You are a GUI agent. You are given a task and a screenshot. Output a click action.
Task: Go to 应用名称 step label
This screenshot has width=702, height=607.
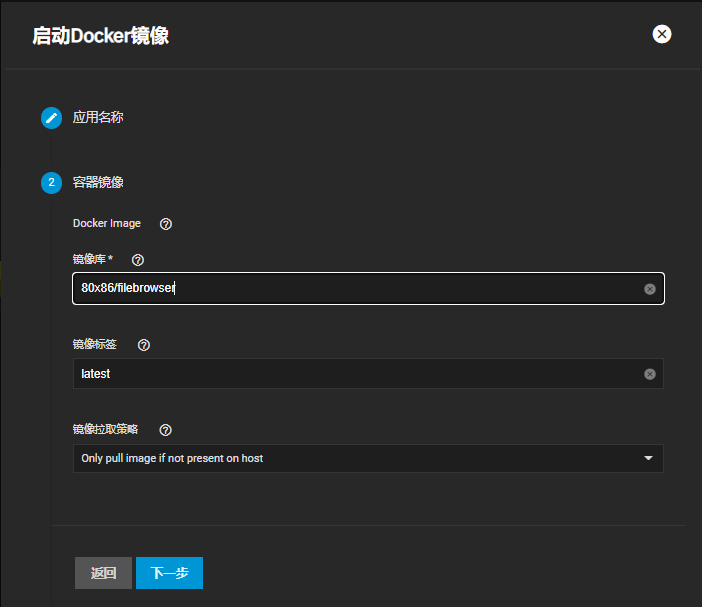[x=98, y=117]
